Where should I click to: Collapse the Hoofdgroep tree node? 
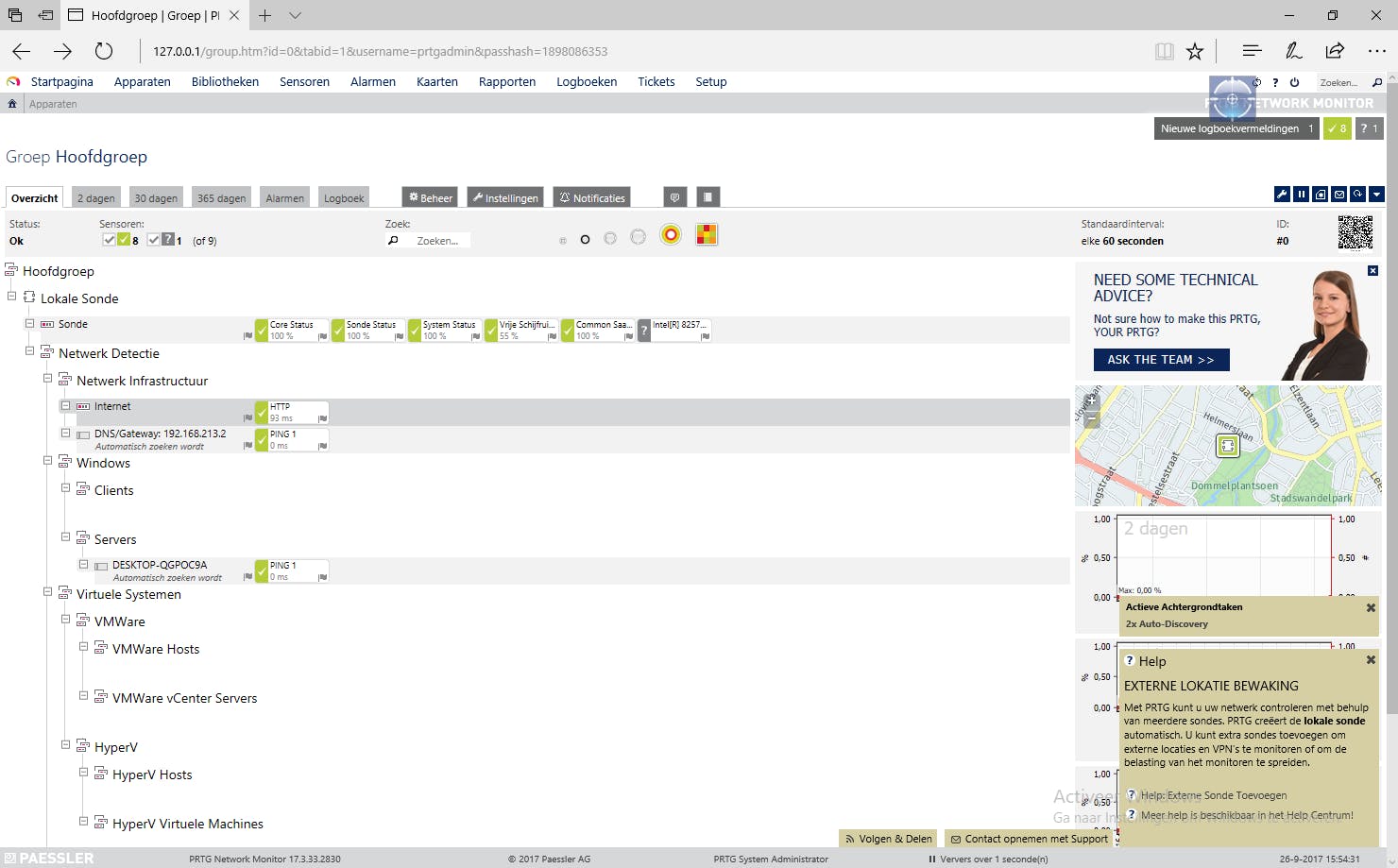(x=11, y=270)
